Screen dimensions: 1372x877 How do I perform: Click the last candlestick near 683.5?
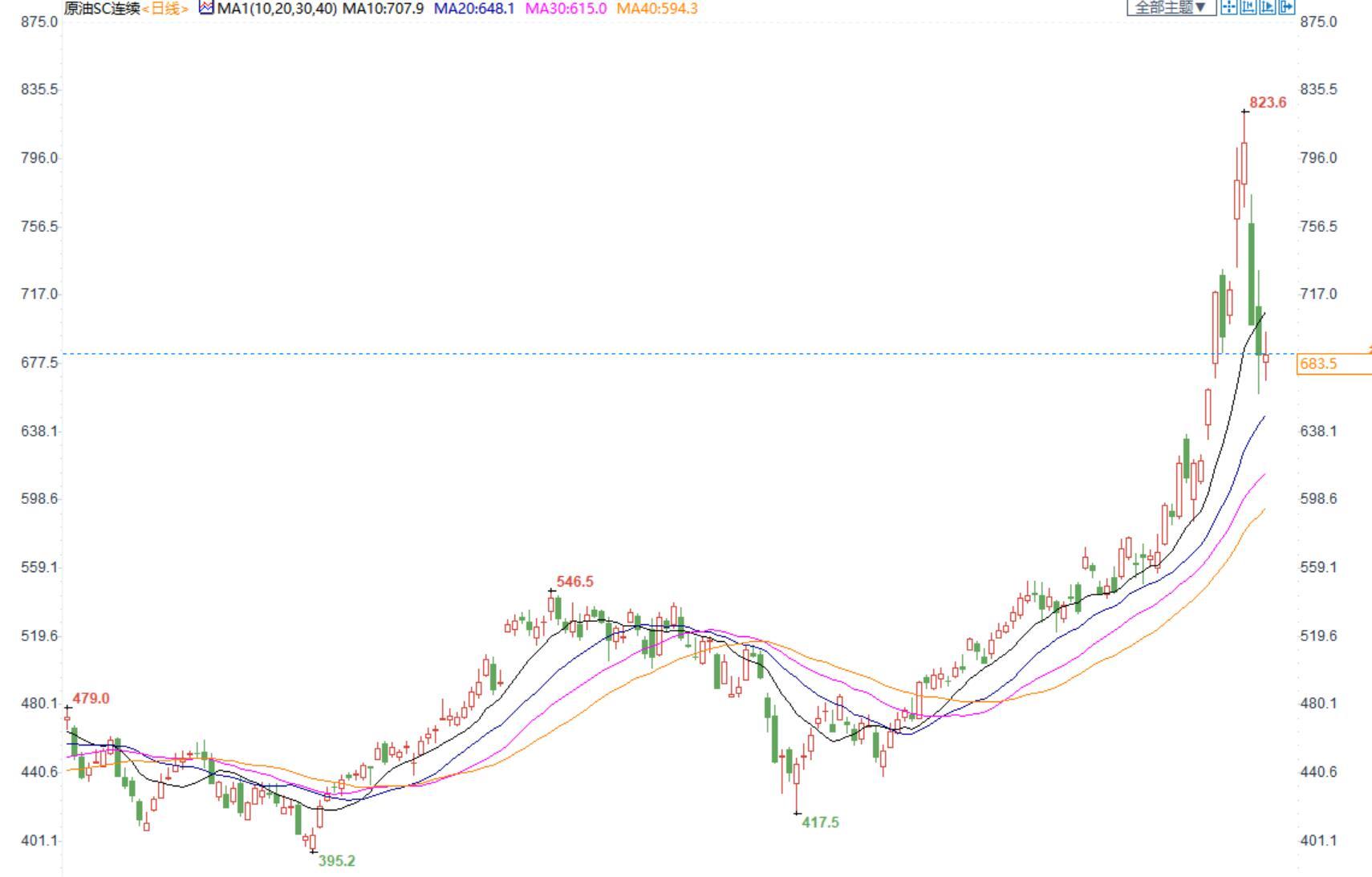pos(1266,359)
